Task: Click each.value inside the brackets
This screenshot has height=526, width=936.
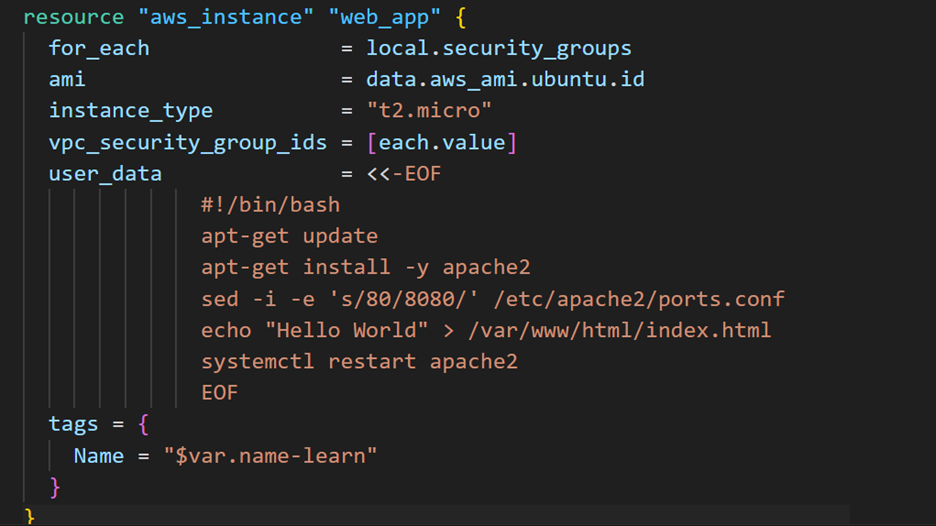Action: (x=442, y=143)
